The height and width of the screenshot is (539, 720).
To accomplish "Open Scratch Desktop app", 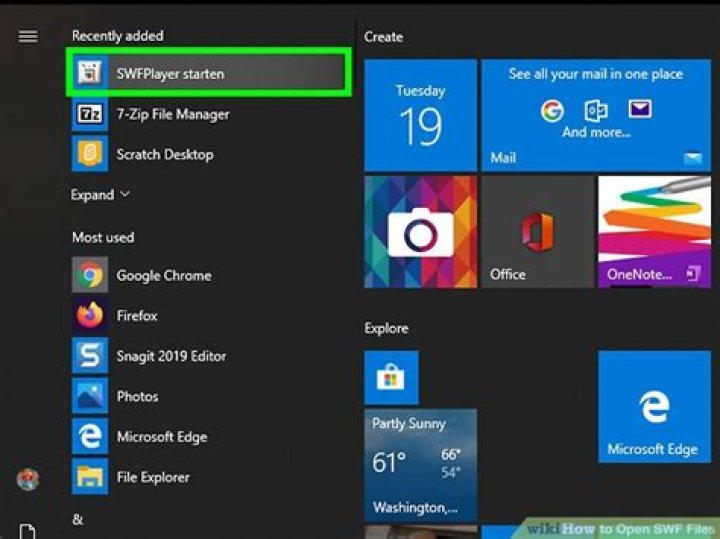I will (164, 155).
